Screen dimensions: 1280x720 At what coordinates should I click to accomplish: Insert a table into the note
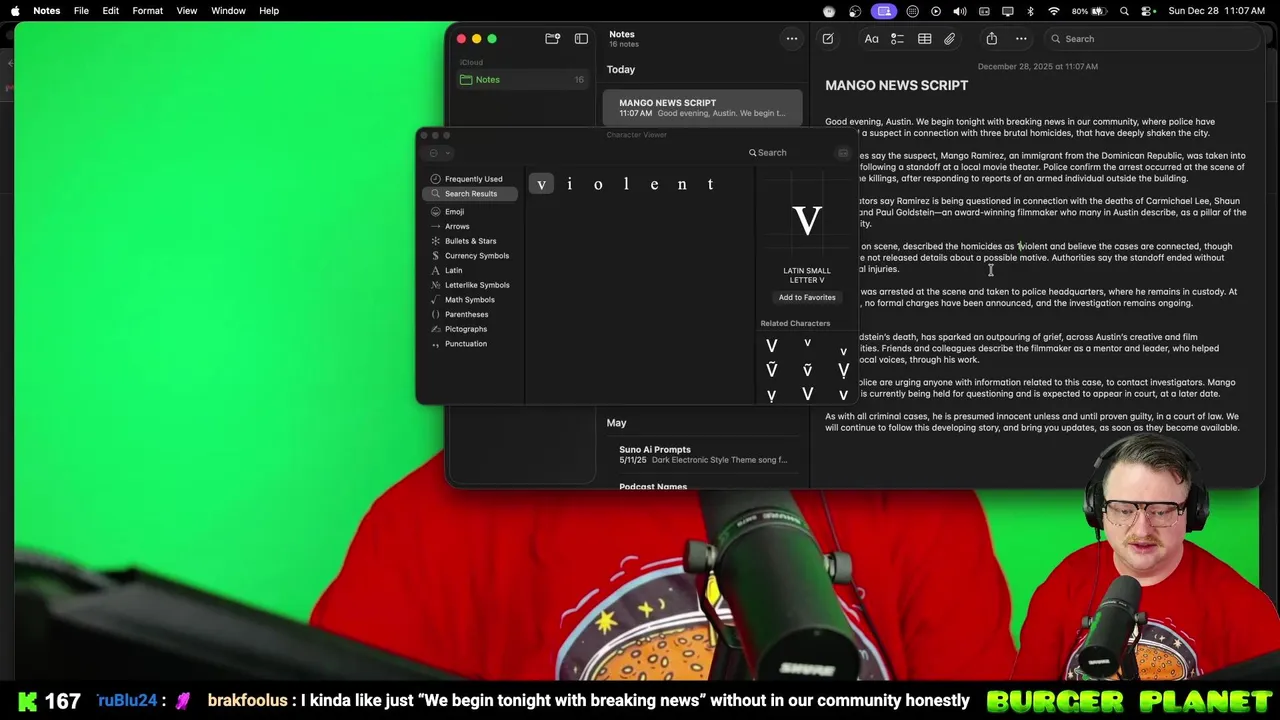coord(924,39)
